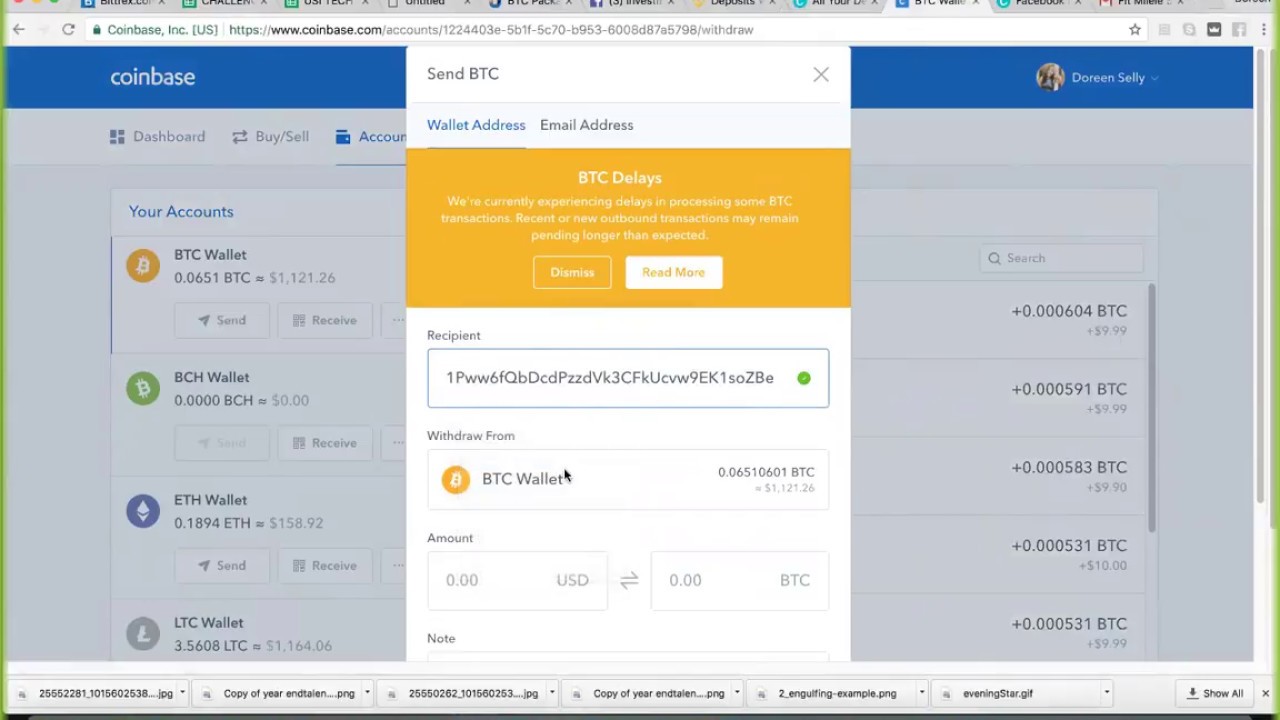This screenshot has height=720, width=1280.
Task: Click the Dashboard grid icon
Action: [x=117, y=137]
